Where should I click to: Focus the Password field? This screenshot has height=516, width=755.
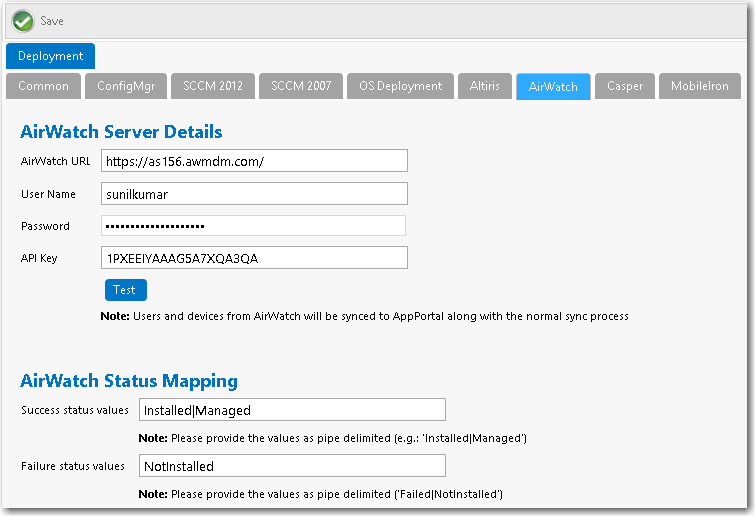point(253,226)
